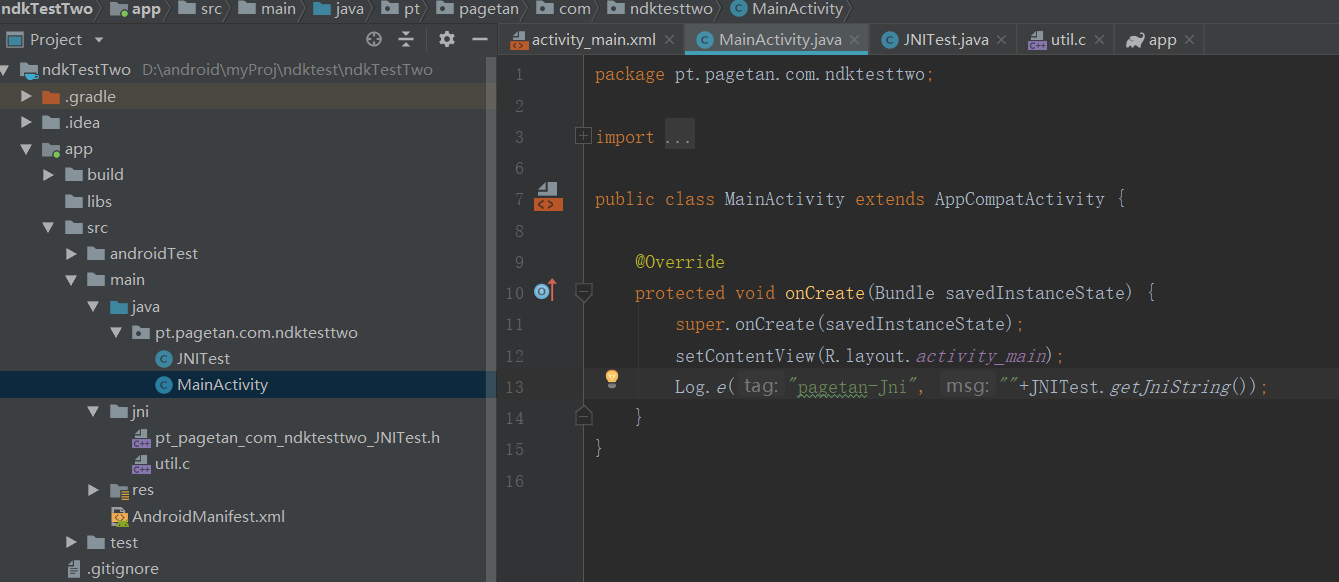Close the util.c tab
Image resolution: width=1339 pixels, height=582 pixels.
[1100, 40]
